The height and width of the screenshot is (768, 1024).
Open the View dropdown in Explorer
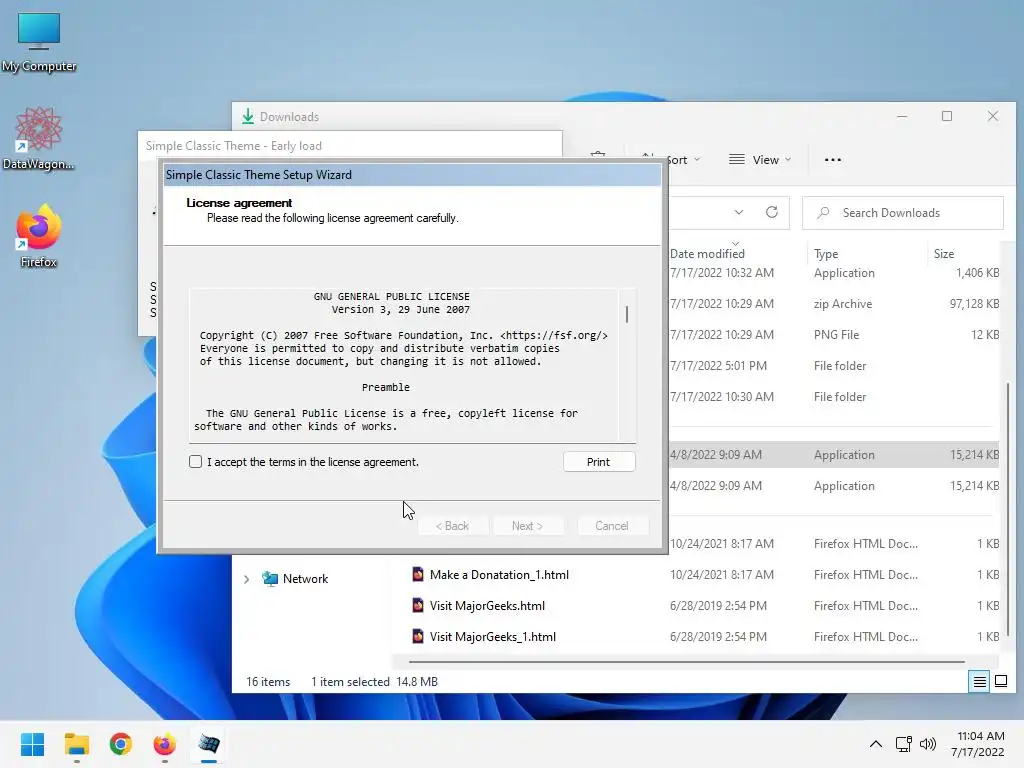pos(760,159)
